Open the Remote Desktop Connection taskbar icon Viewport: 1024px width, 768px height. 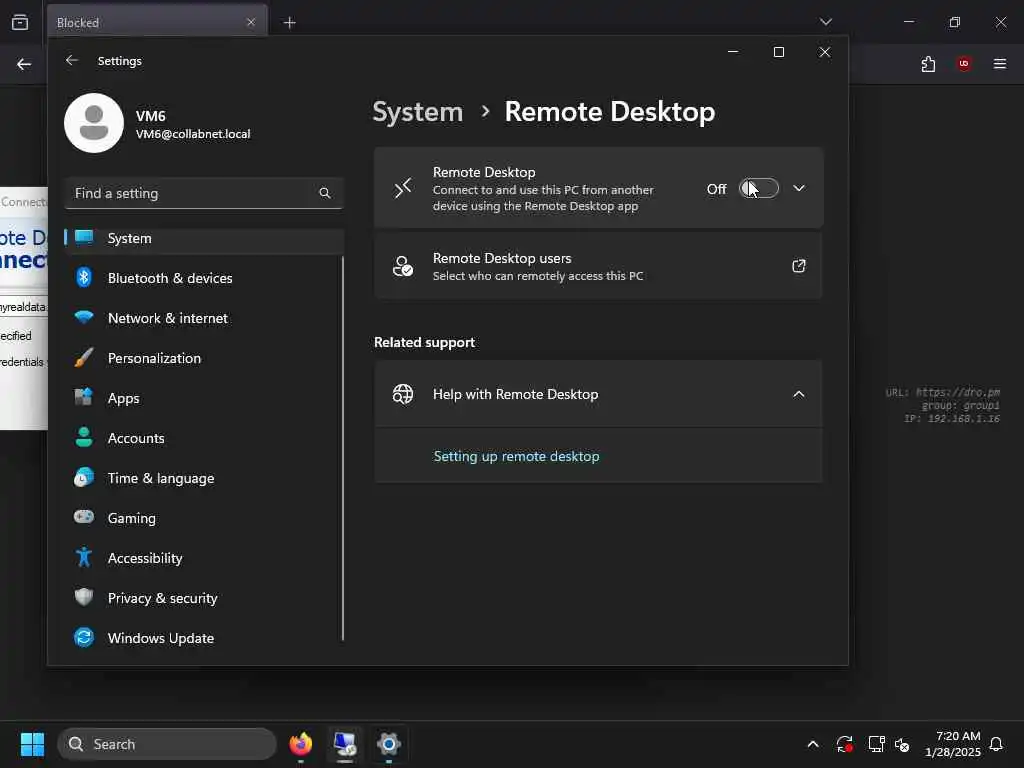[x=345, y=744]
